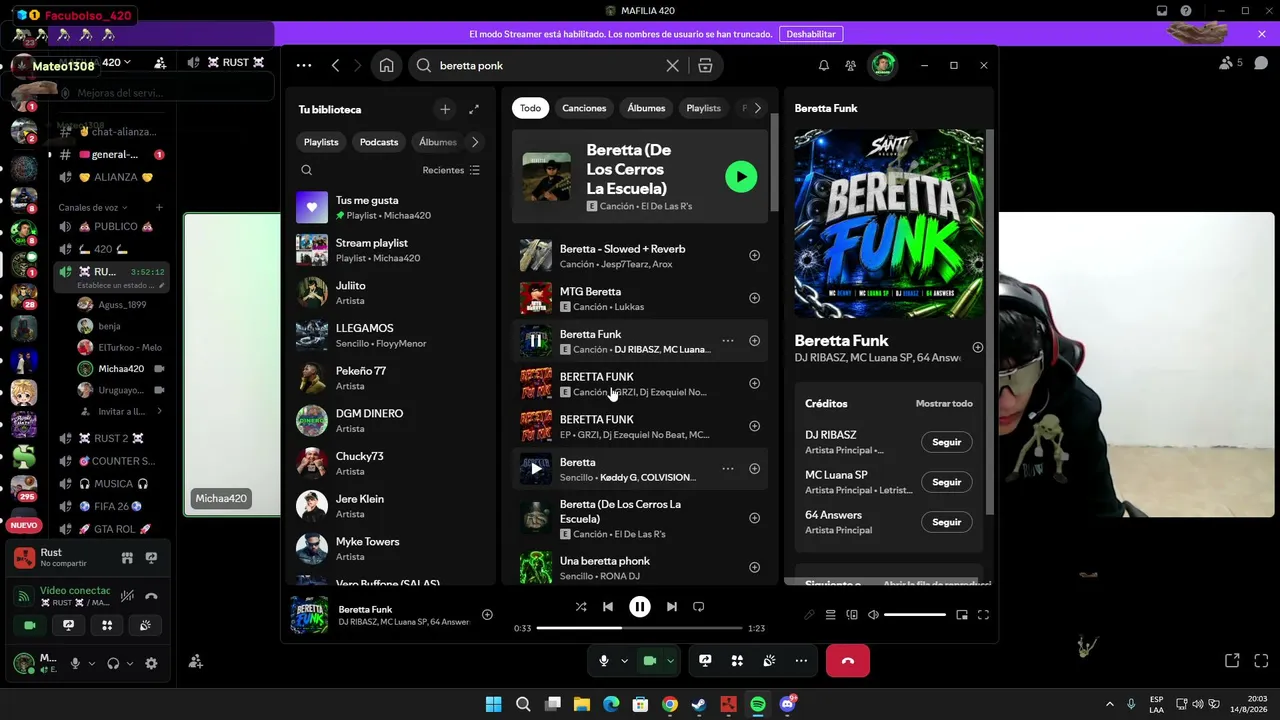The image size is (1280, 720).
Task: Disconnect from Discord call with red button
Action: click(x=848, y=661)
